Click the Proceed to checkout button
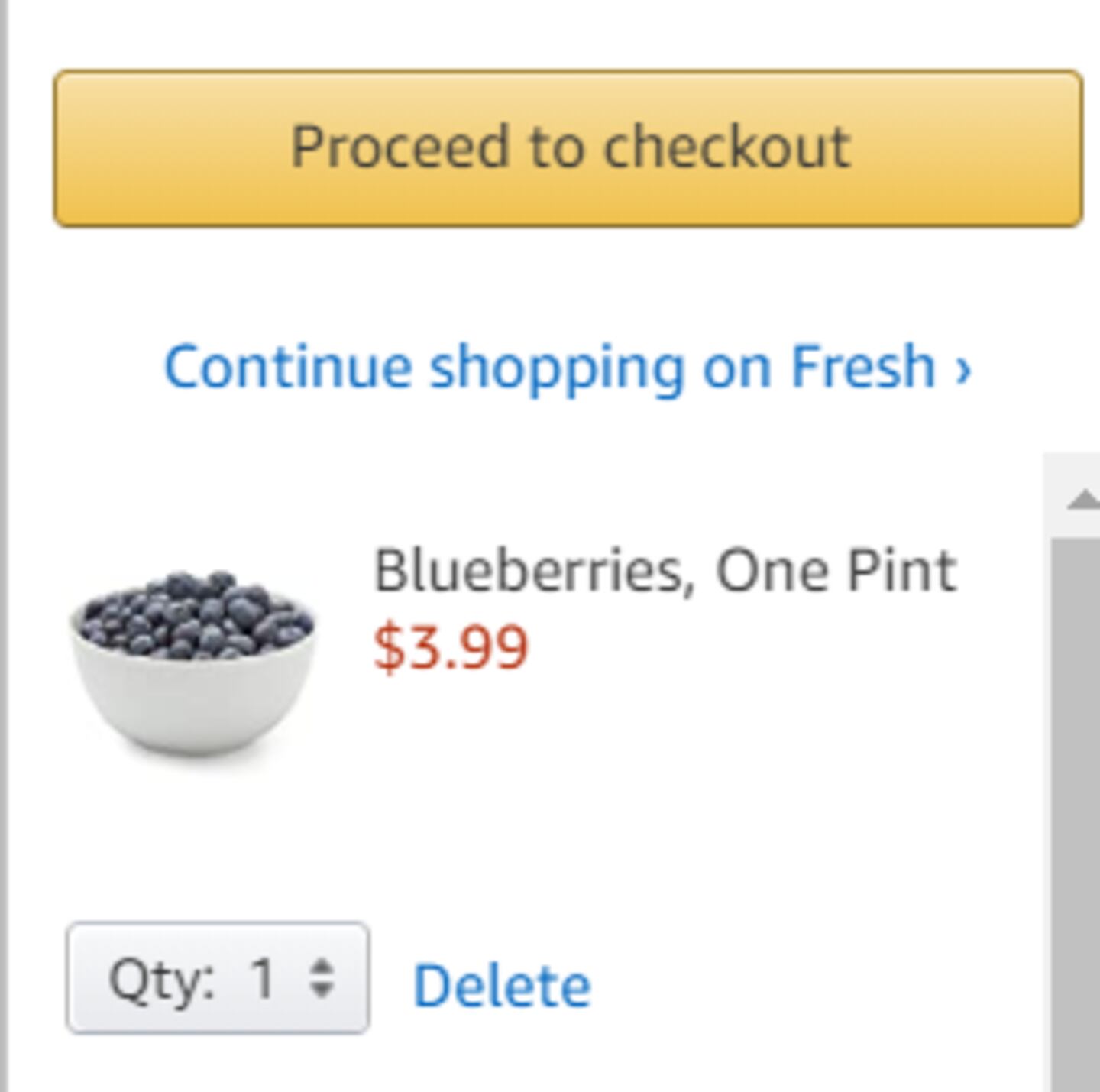Screen dimensions: 1100x1092 (568, 148)
